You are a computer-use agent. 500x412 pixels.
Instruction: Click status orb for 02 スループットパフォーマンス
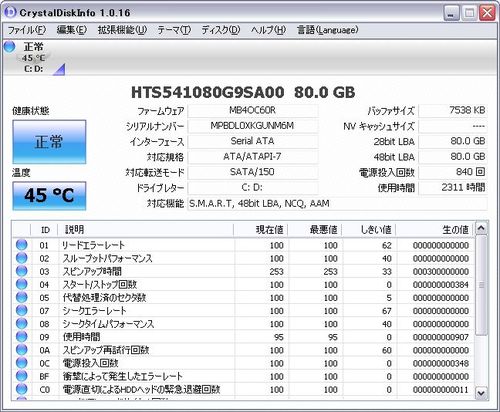click(x=22, y=258)
